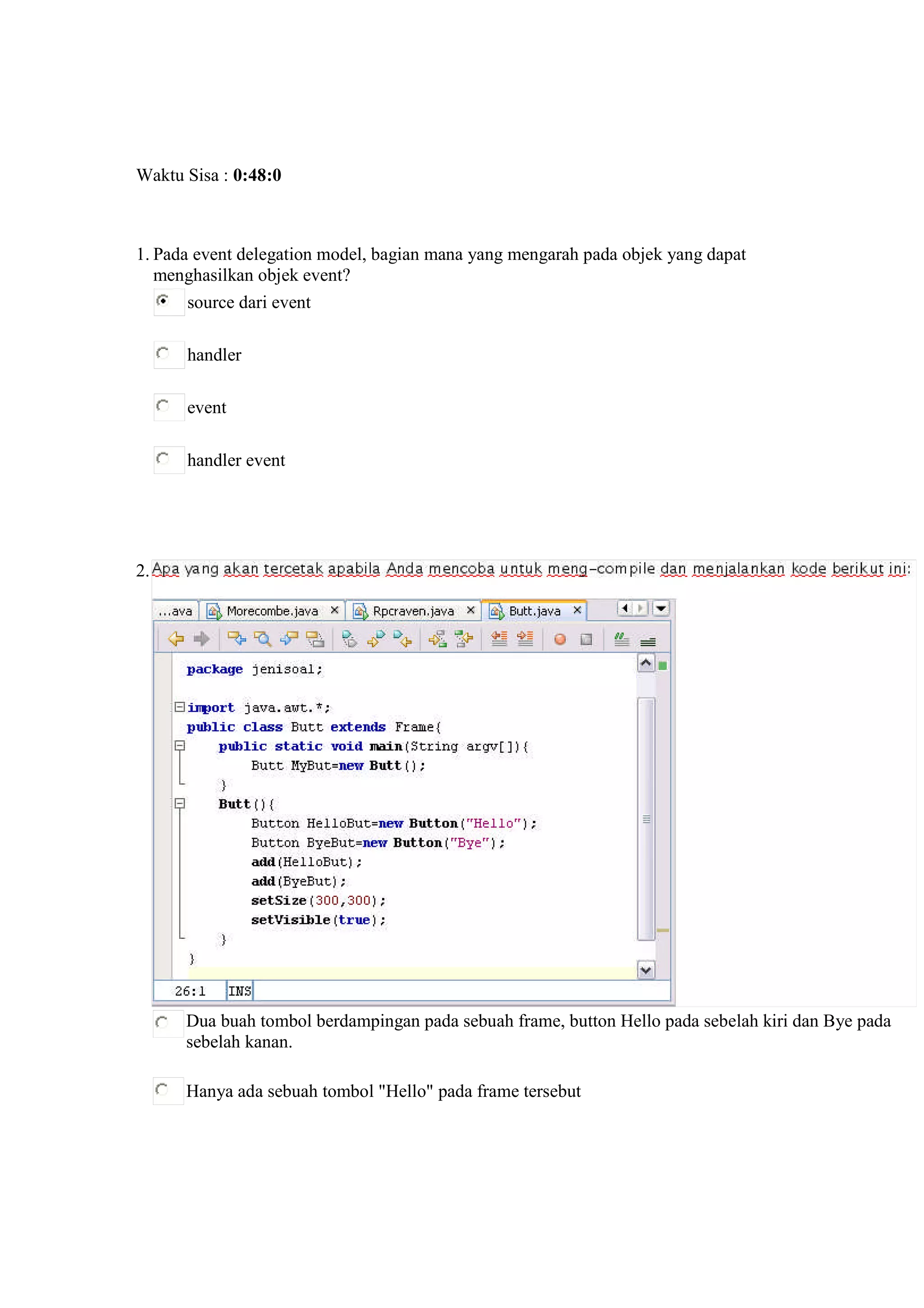Click the Shift Line Right icon
Image resolution: width=924 pixels, height=1308 pixels.
click(x=525, y=639)
